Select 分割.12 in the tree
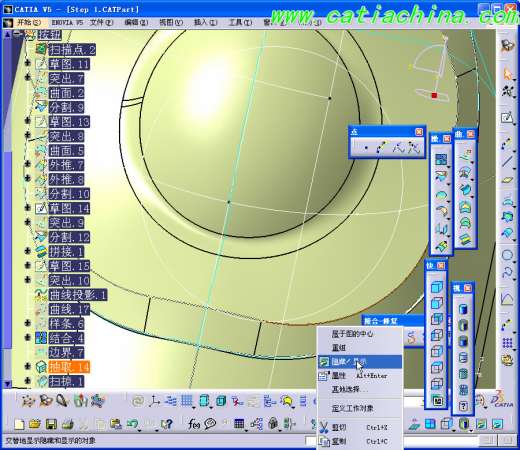 tap(69, 237)
